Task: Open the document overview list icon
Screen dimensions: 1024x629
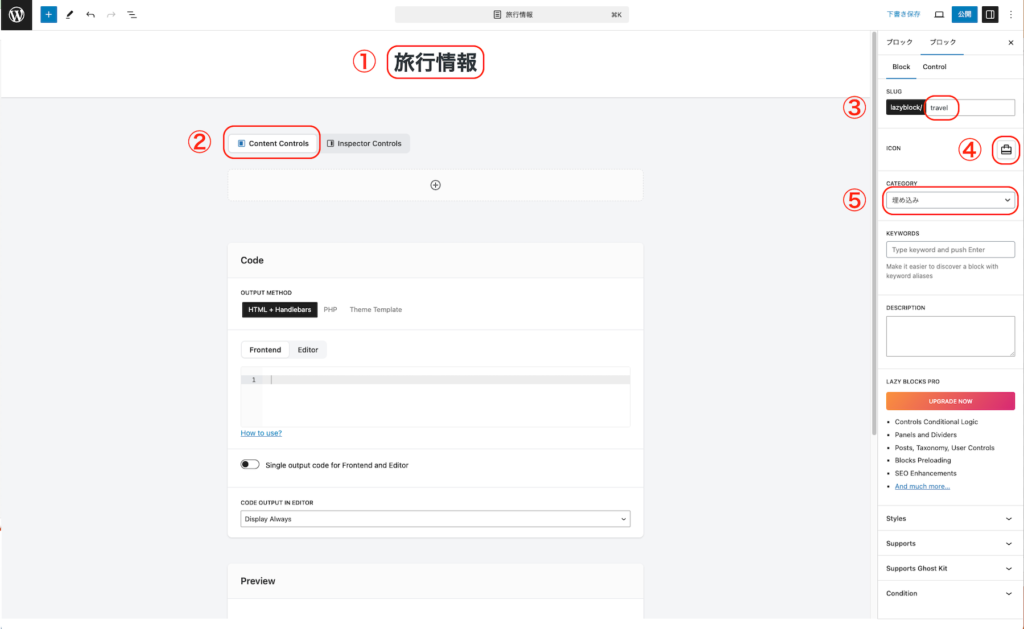Action: [x=132, y=15]
